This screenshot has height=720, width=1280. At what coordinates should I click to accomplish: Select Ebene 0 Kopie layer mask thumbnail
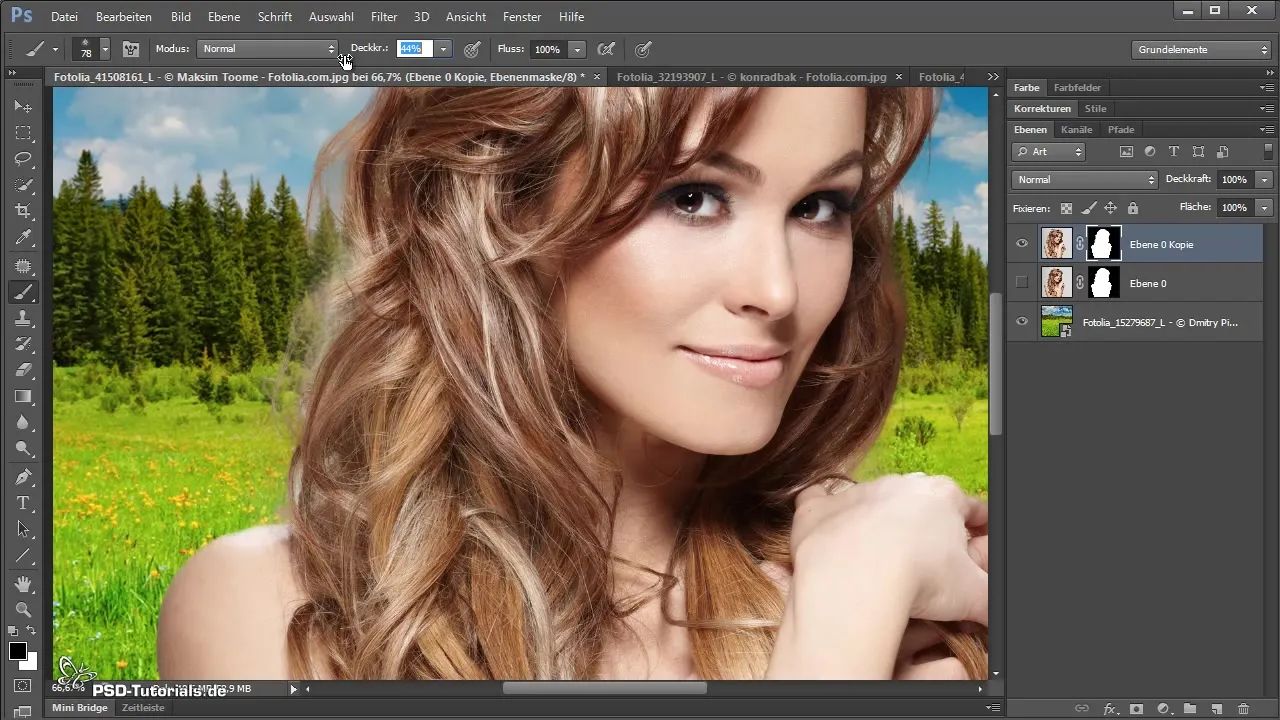(x=1104, y=244)
